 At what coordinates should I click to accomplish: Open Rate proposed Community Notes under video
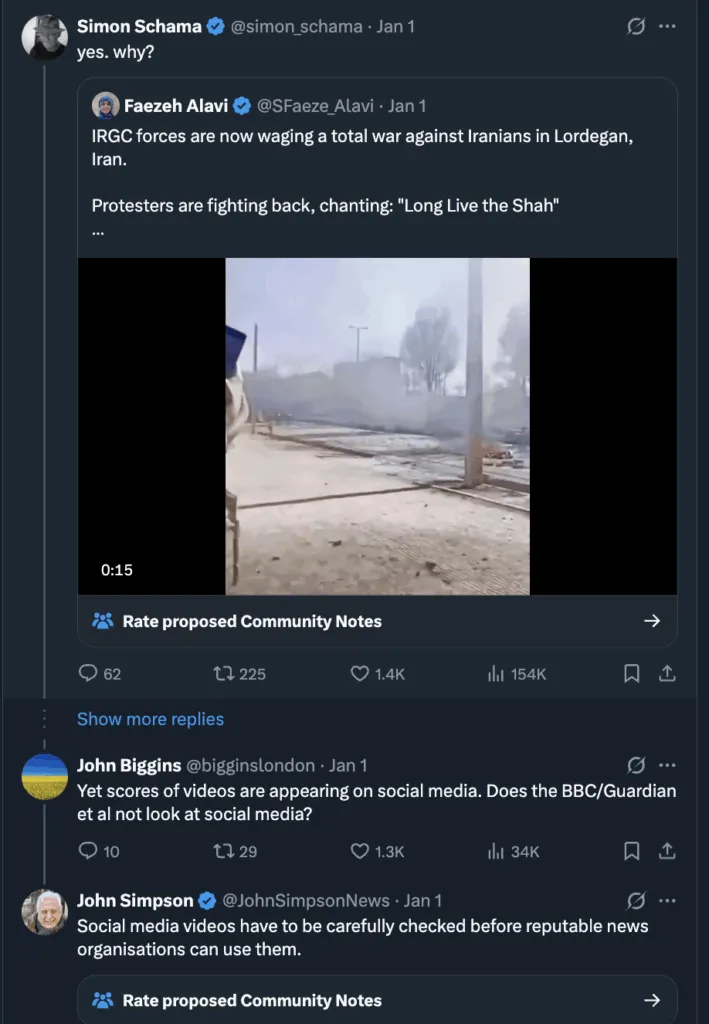(377, 621)
